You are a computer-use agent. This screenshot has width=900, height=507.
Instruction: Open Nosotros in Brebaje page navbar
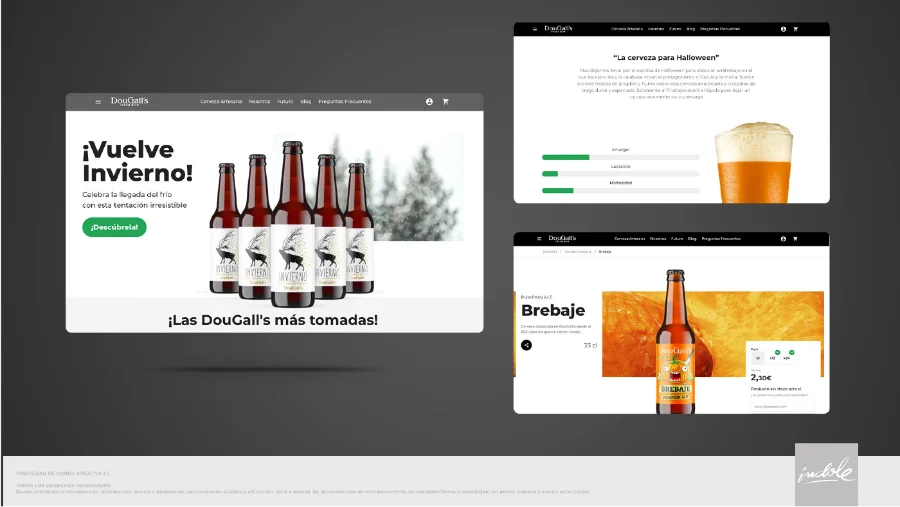point(658,239)
